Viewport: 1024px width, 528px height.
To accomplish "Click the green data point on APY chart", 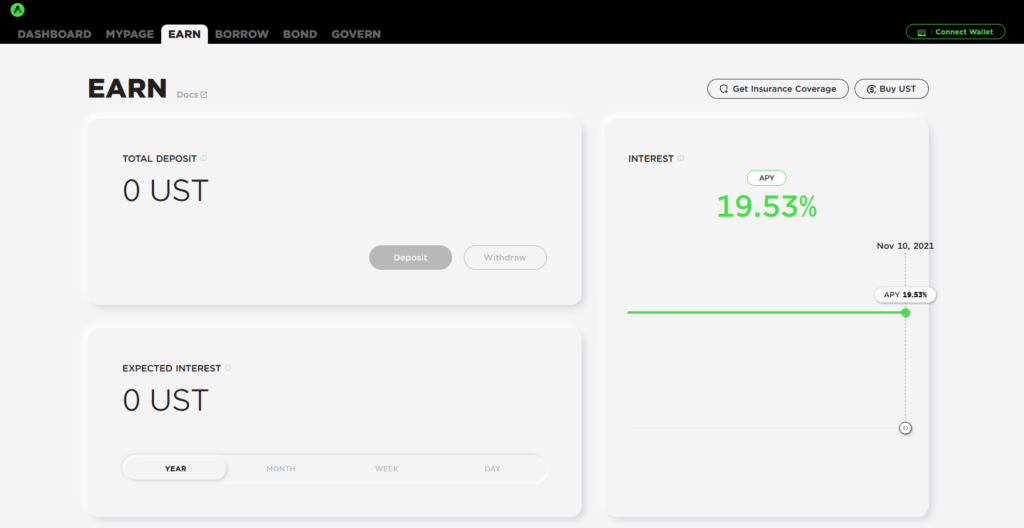I will tap(905, 312).
